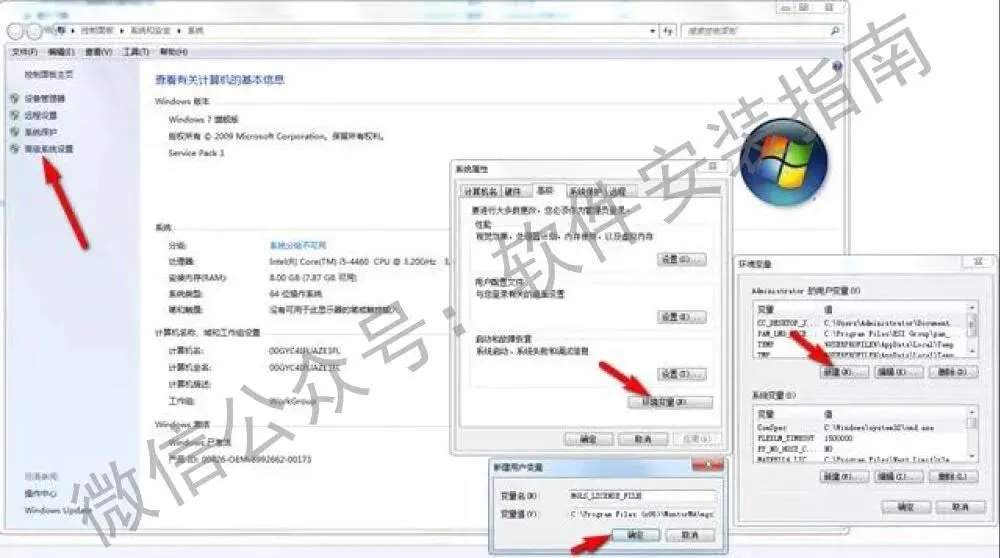Click the blue help question-mark icon
Image resolution: width=1000 pixels, height=558 pixels.
837,66
